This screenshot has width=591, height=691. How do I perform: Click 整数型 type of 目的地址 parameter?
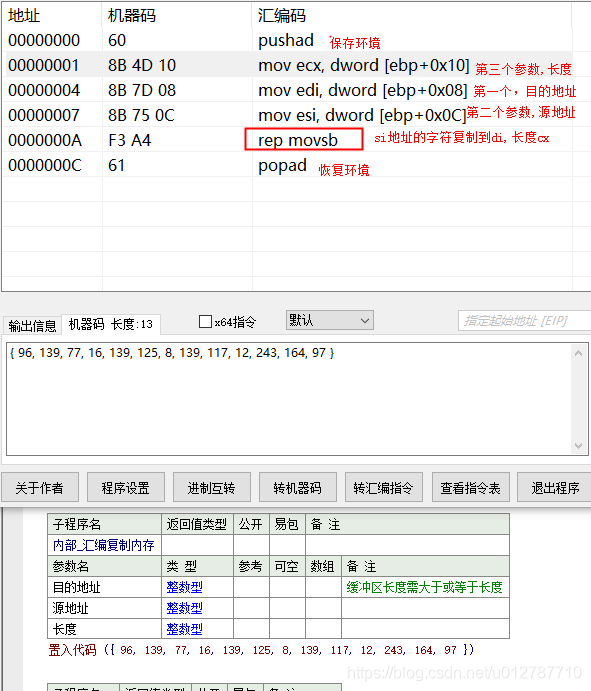185,587
